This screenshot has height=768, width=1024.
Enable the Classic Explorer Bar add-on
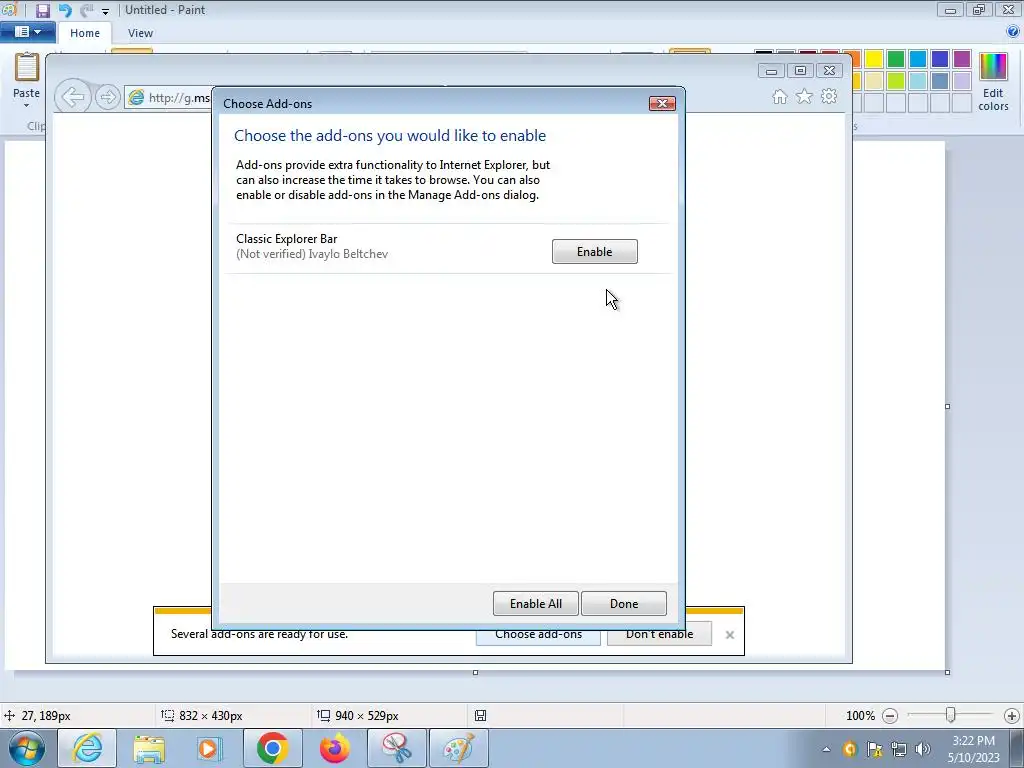pyautogui.click(x=594, y=251)
